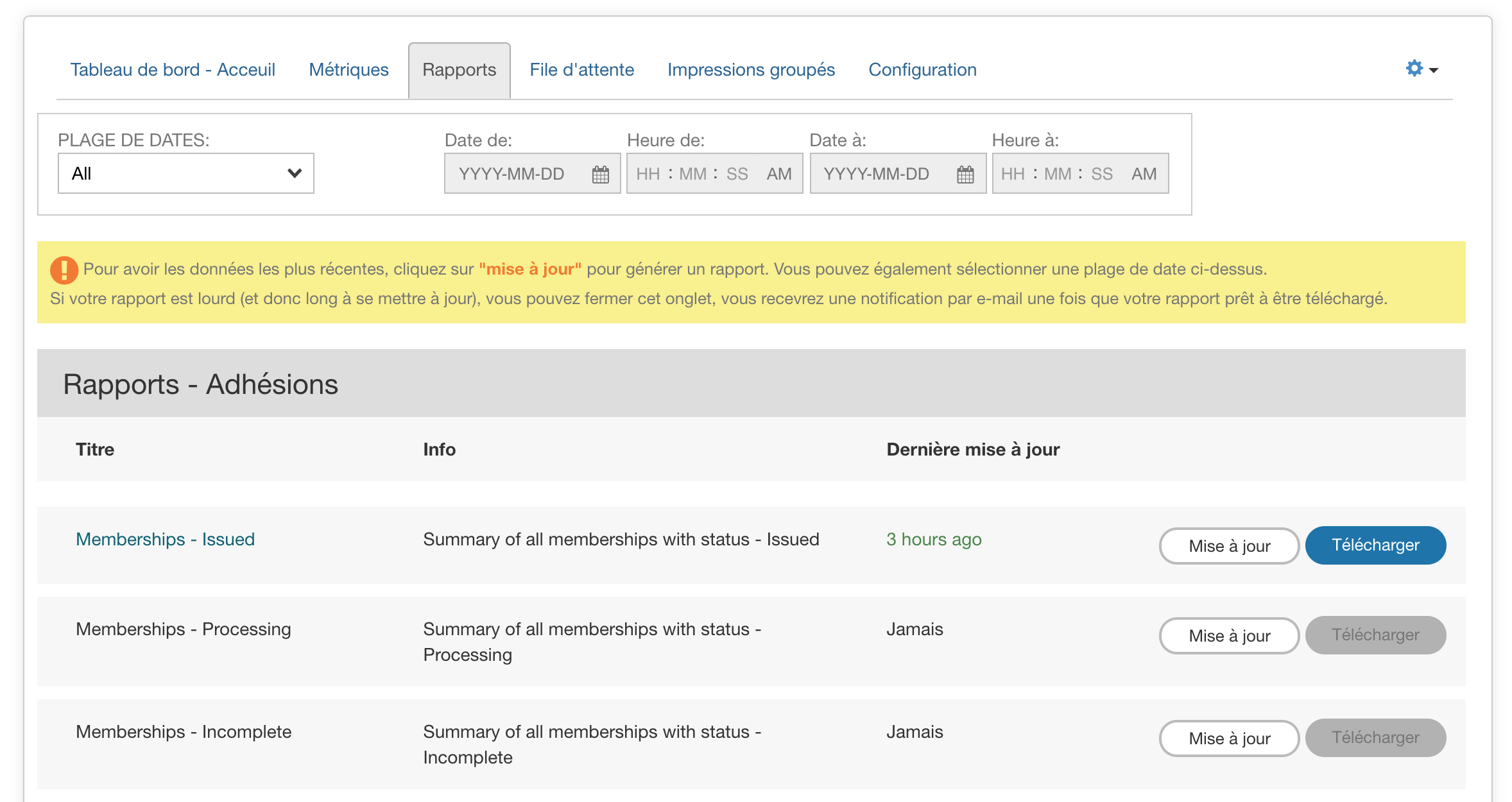Update the Memberships - Processing report
1512x802 pixels.
click(x=1229, y=636)
